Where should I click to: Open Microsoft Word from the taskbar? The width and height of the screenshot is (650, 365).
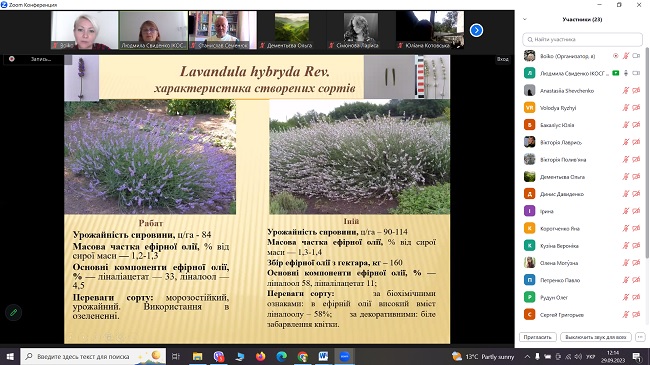[x=323, y=356]
